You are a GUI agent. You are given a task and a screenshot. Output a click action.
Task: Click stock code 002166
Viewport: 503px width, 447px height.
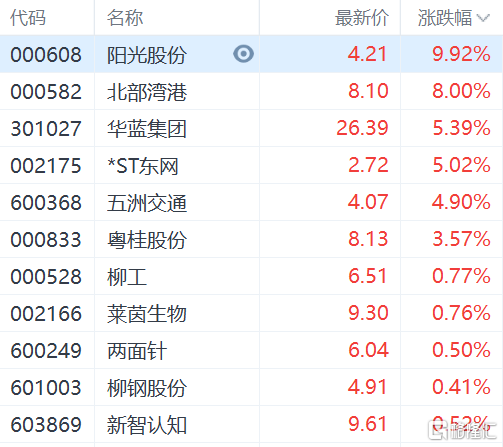(46, 314)
